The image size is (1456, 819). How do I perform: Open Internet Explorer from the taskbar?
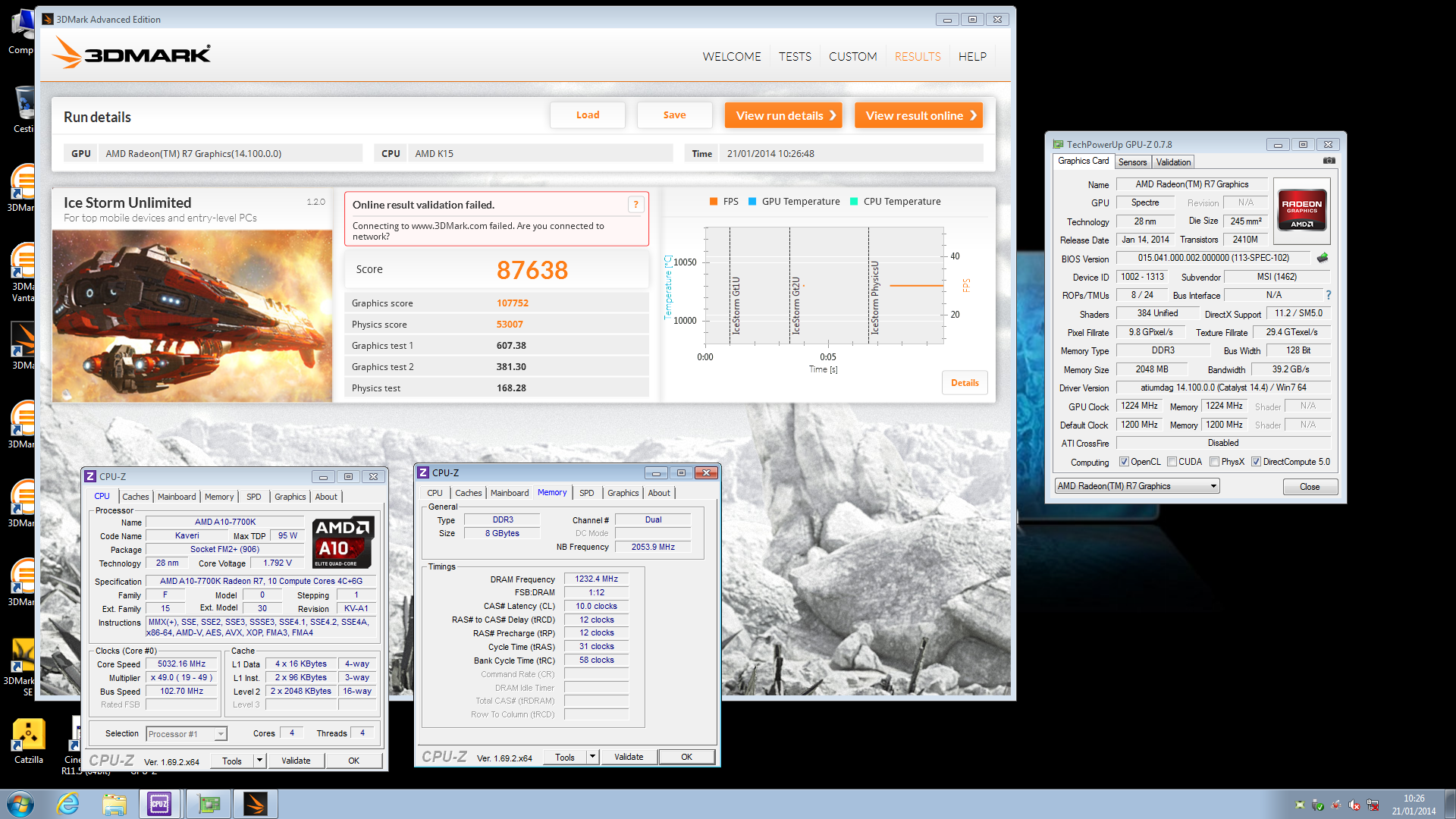pos(68,804)
